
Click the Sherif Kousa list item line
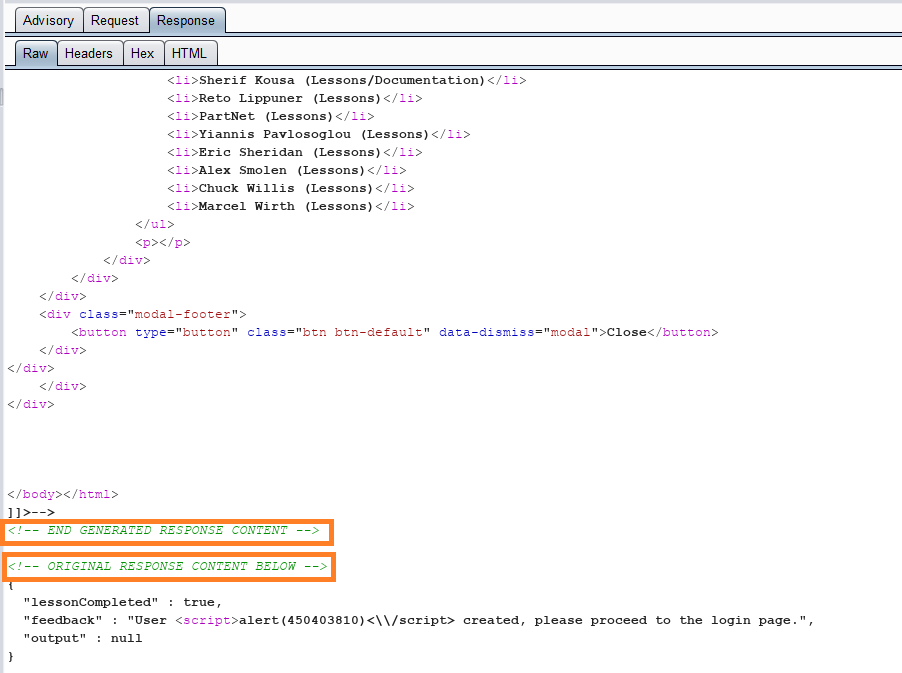point(347,81)
